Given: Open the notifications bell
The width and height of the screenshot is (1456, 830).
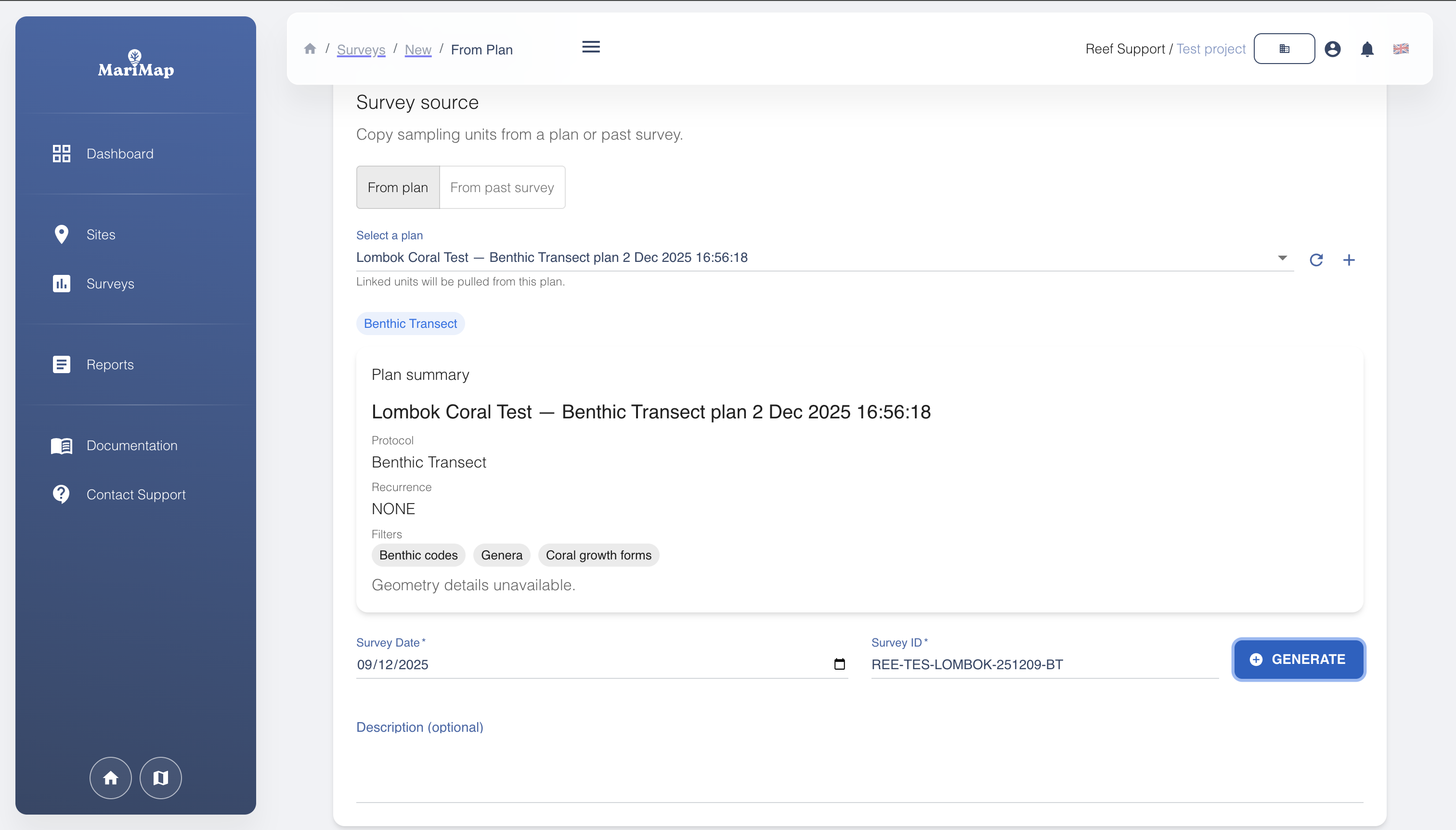Looking at the screenshot, I should [x=1367, y=50].
